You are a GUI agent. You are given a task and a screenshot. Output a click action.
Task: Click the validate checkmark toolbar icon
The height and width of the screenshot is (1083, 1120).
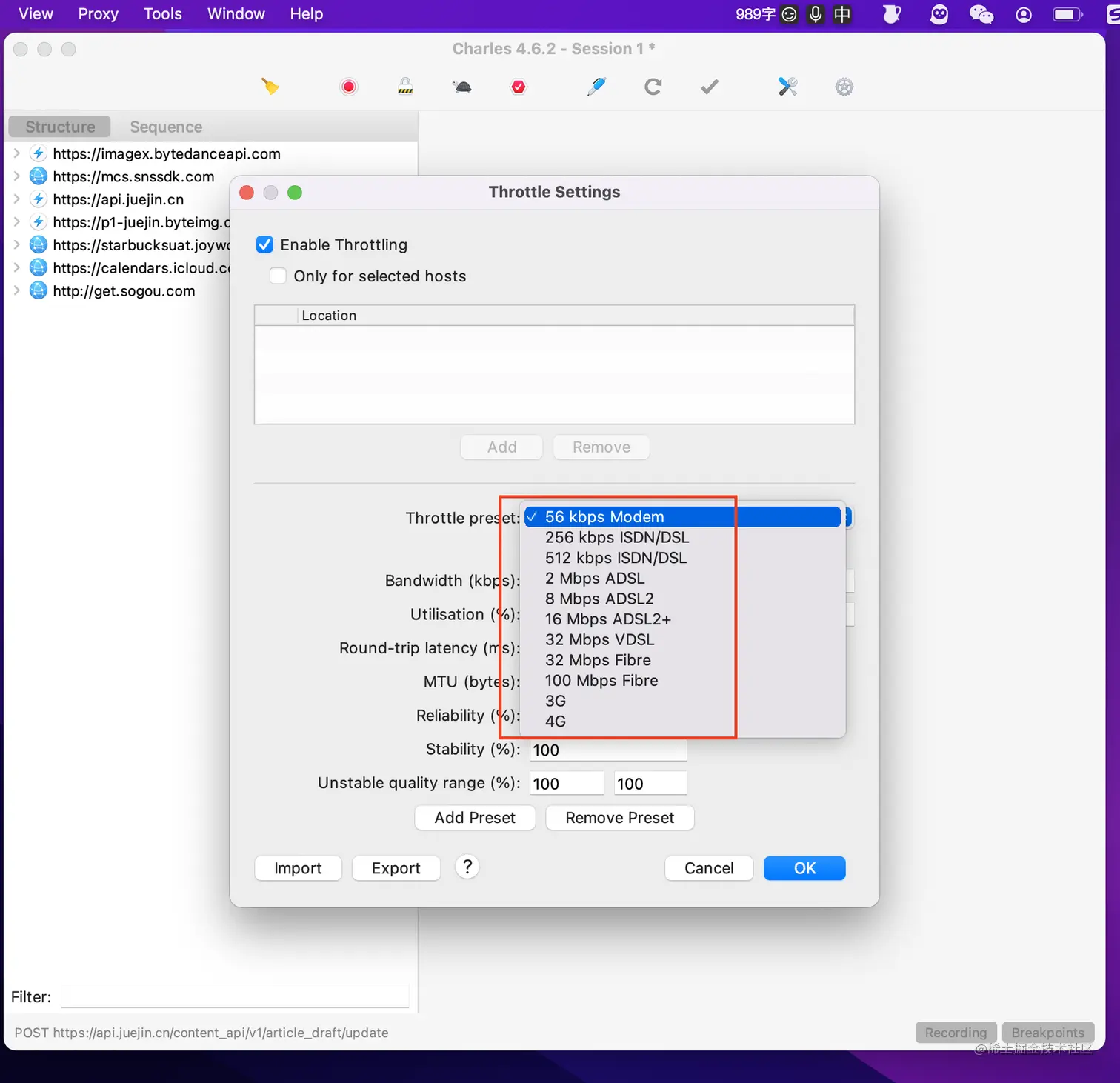(x=710, y=87)
